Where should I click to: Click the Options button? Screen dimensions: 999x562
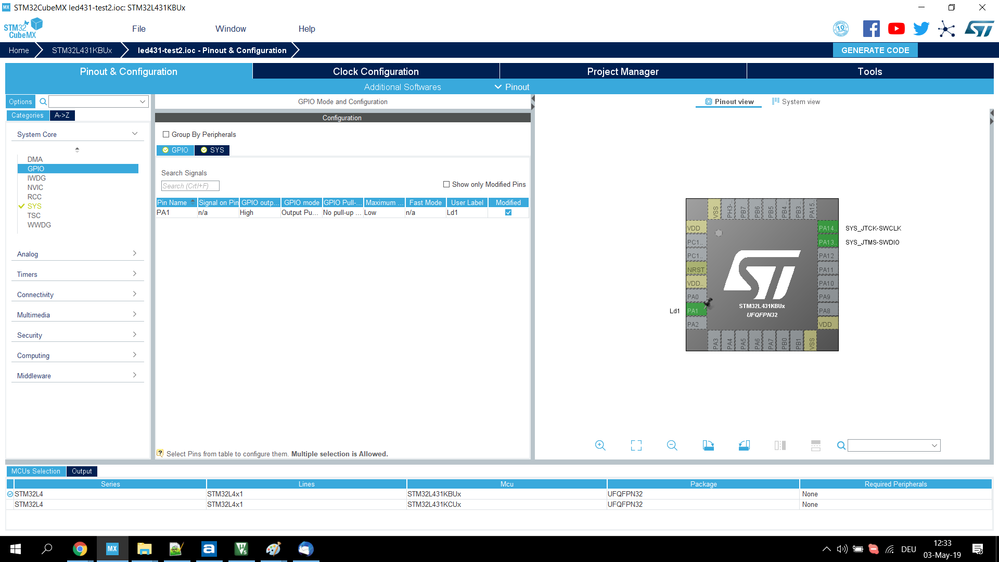pyautogui.click(x=20, y=102)
